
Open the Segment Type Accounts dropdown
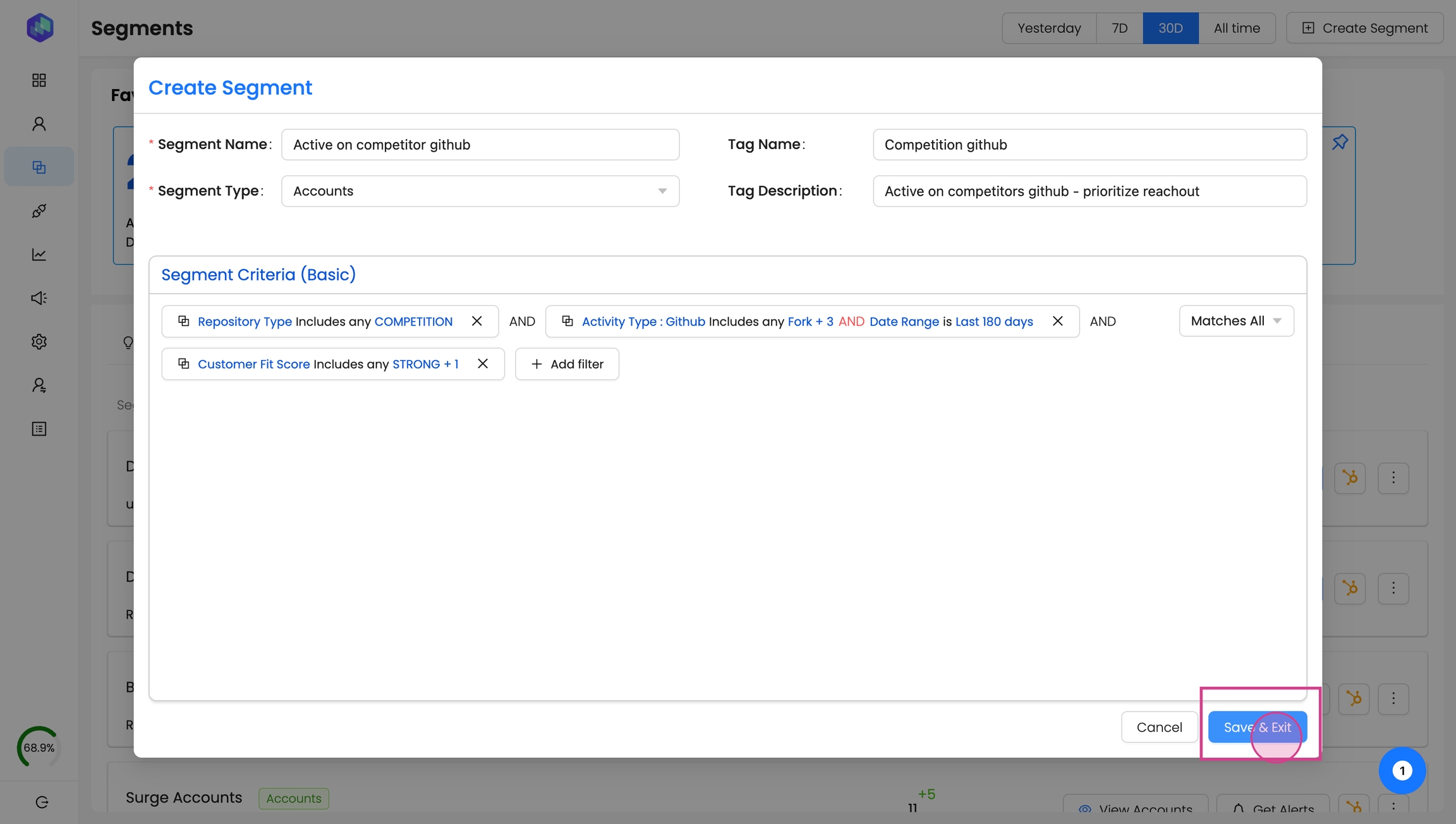pyautogui.click(x=480, y=191)
